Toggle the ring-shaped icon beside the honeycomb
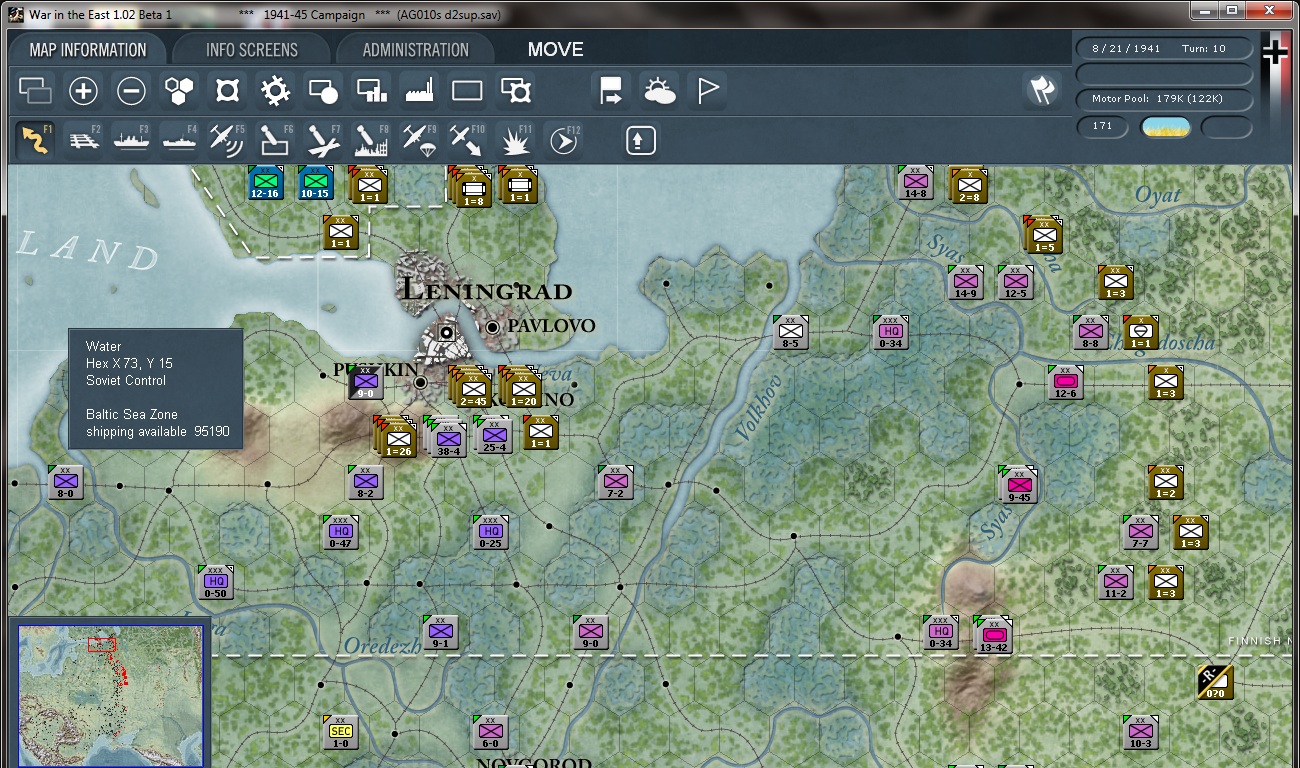Screen dimensions: 1300x768 coord(227,92)
